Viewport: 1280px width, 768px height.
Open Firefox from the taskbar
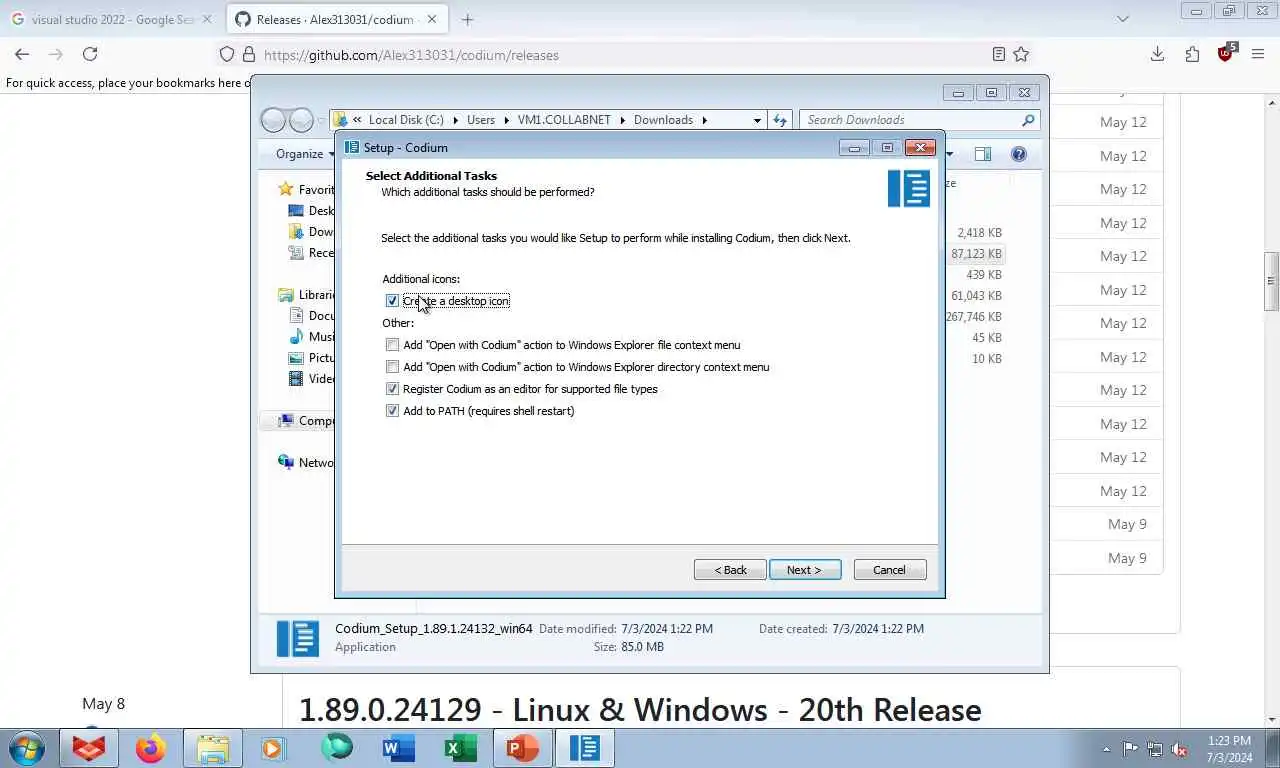tap(151, 748)
